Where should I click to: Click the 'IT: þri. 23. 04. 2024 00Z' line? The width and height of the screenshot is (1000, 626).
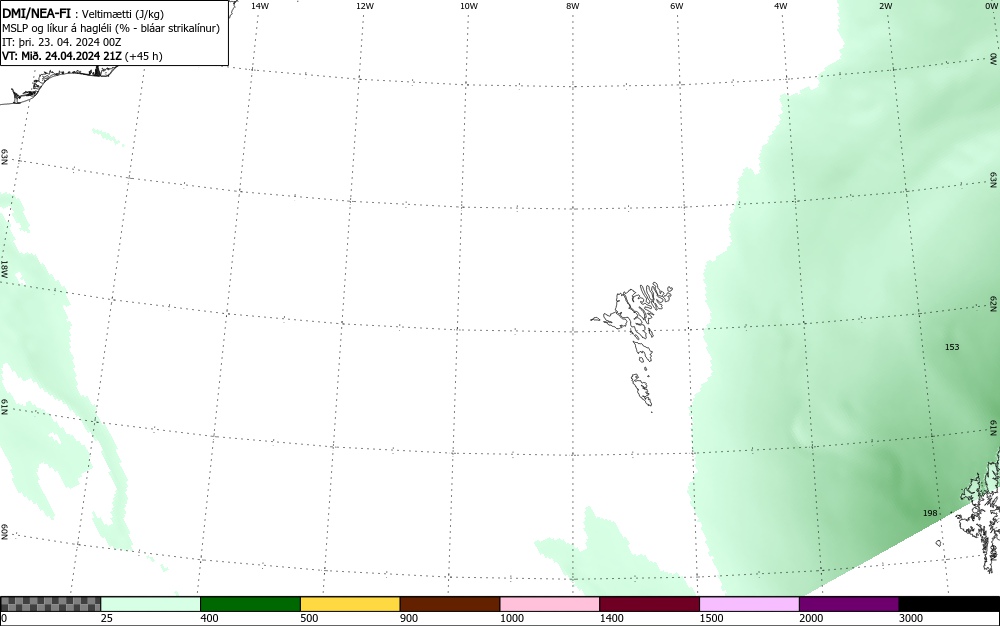(61, 42)
